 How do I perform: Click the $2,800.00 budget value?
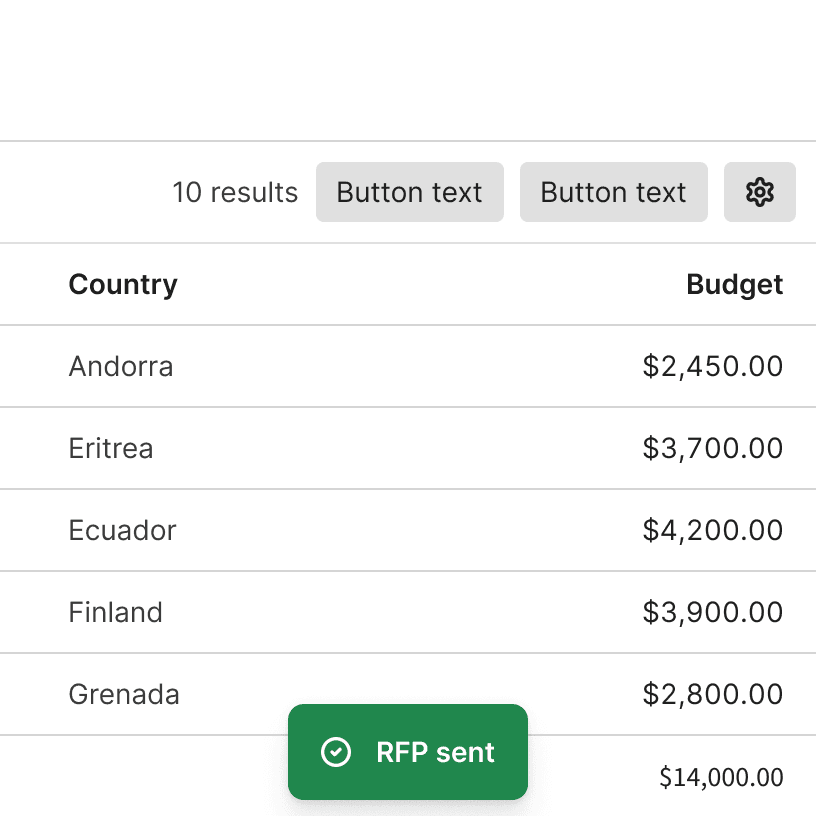point(712,694)
